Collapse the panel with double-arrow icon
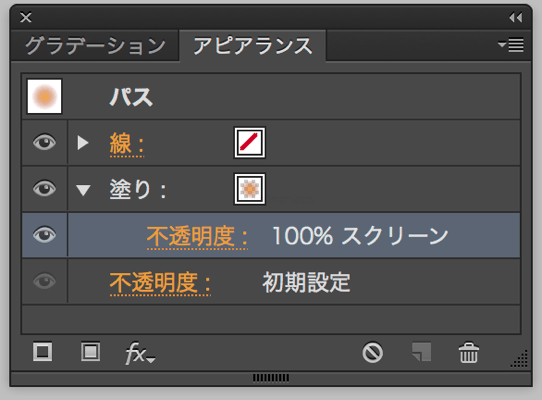The image size is (542, 400). pos(516,17)
